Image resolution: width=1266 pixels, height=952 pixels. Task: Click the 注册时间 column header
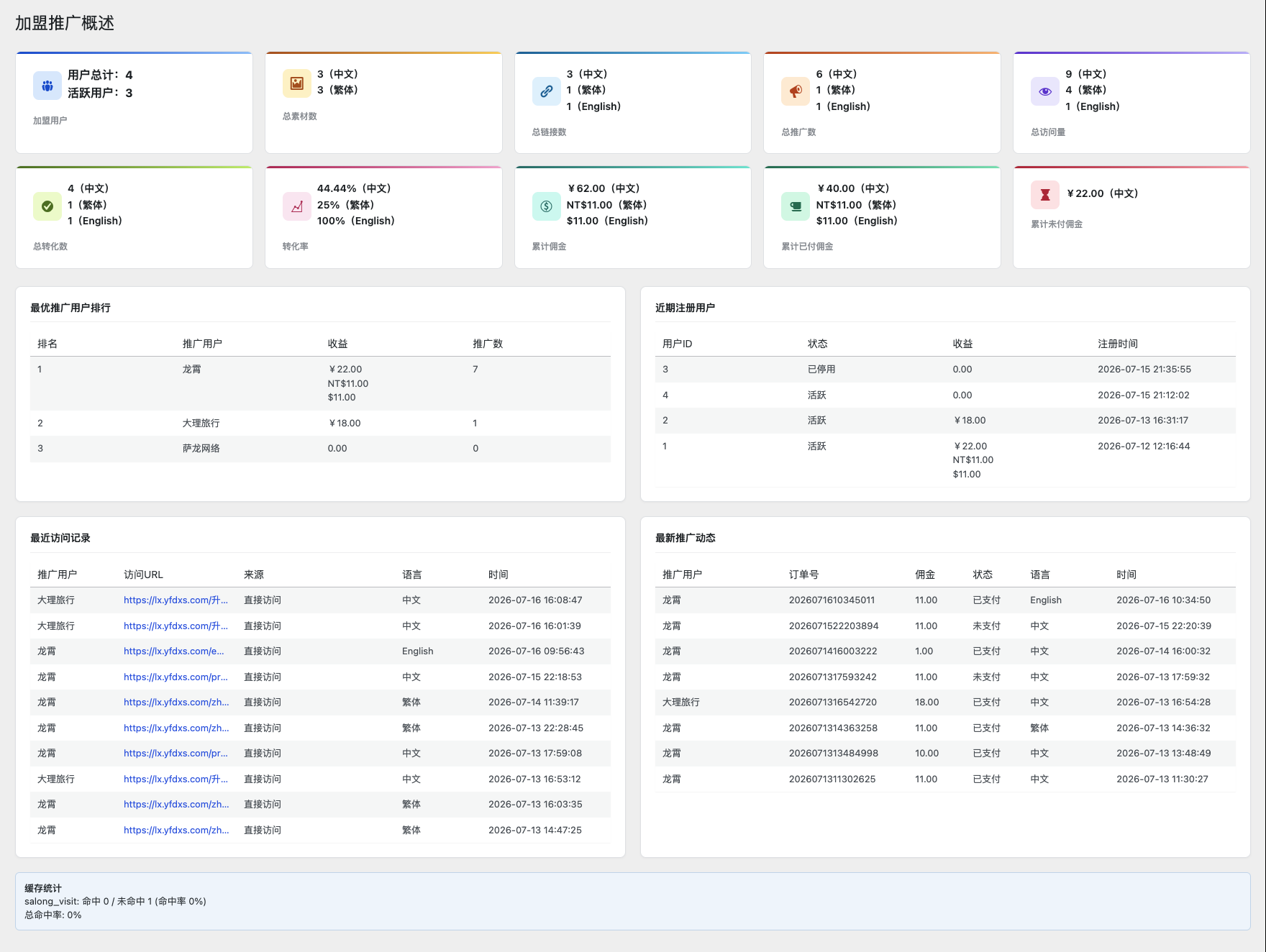(x=1118, y=344)
